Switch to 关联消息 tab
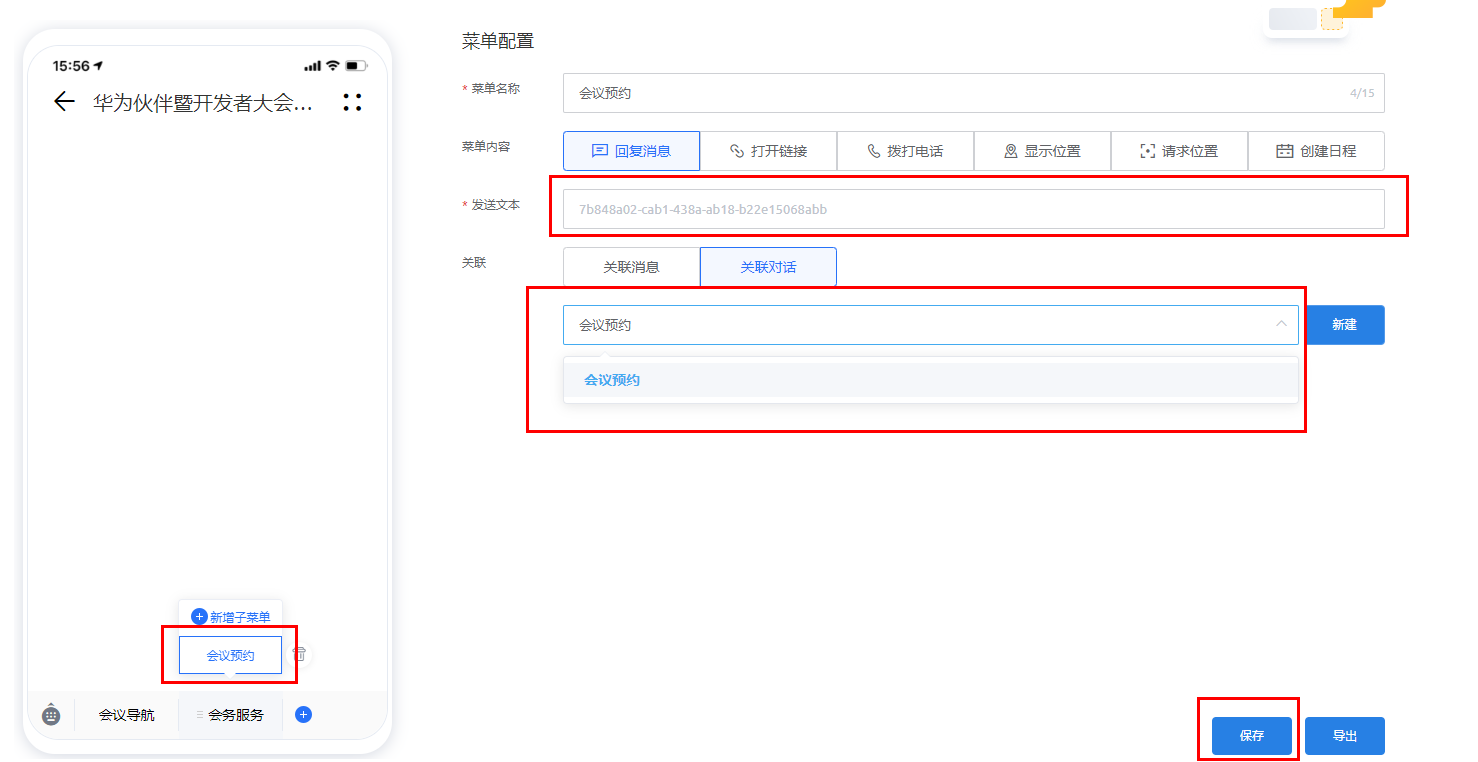 point(631,267)
